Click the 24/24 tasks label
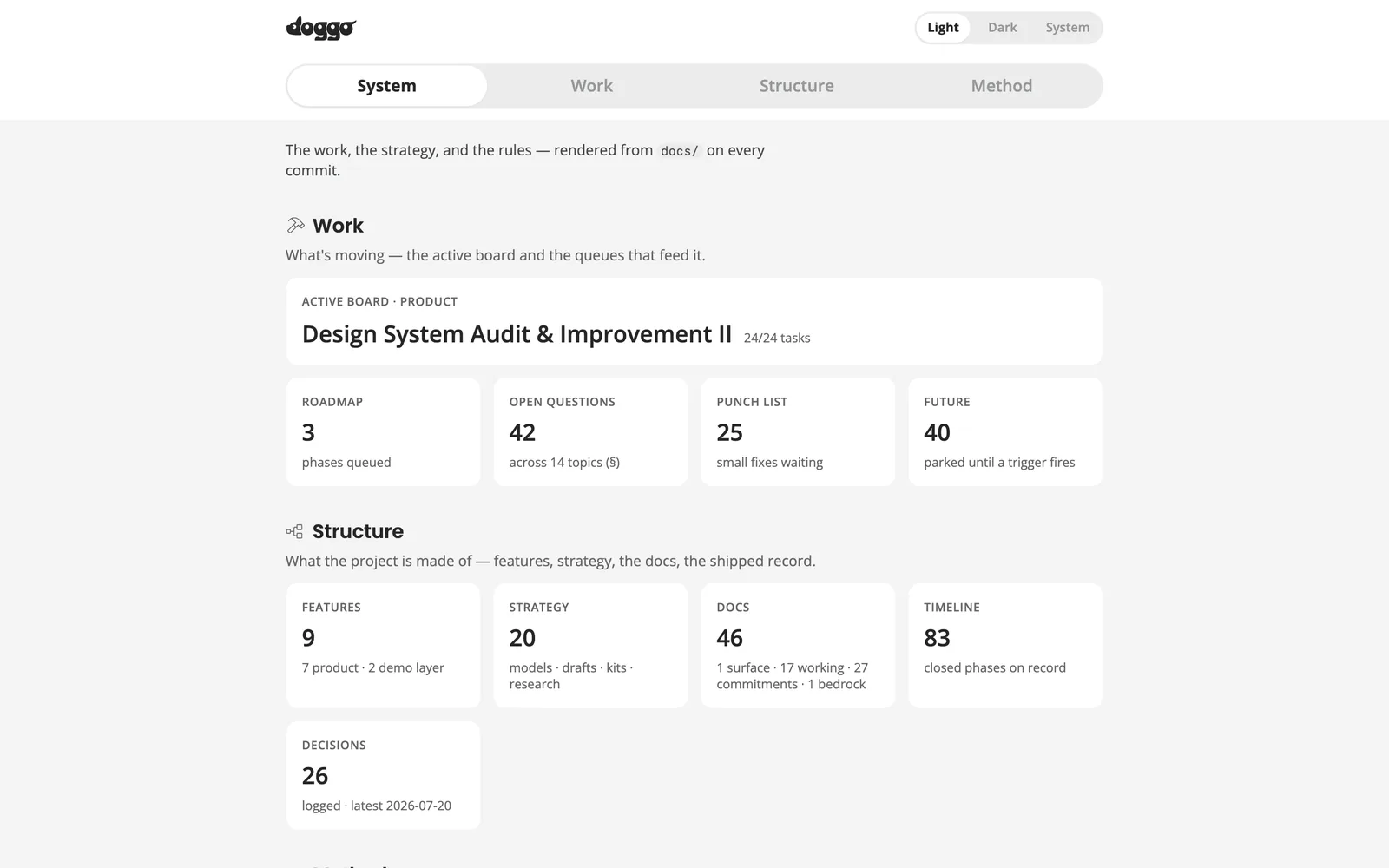 pyautogui.click(x=777, y=338)
